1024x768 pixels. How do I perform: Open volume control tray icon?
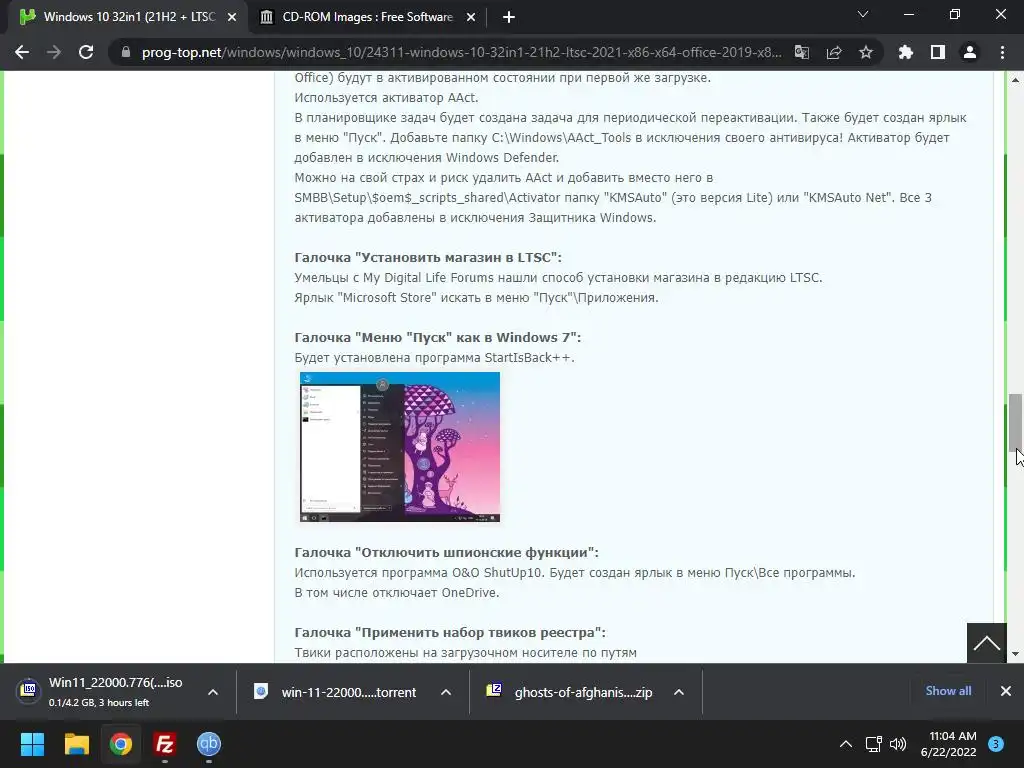pyautogui.click(x=898, y=744)
